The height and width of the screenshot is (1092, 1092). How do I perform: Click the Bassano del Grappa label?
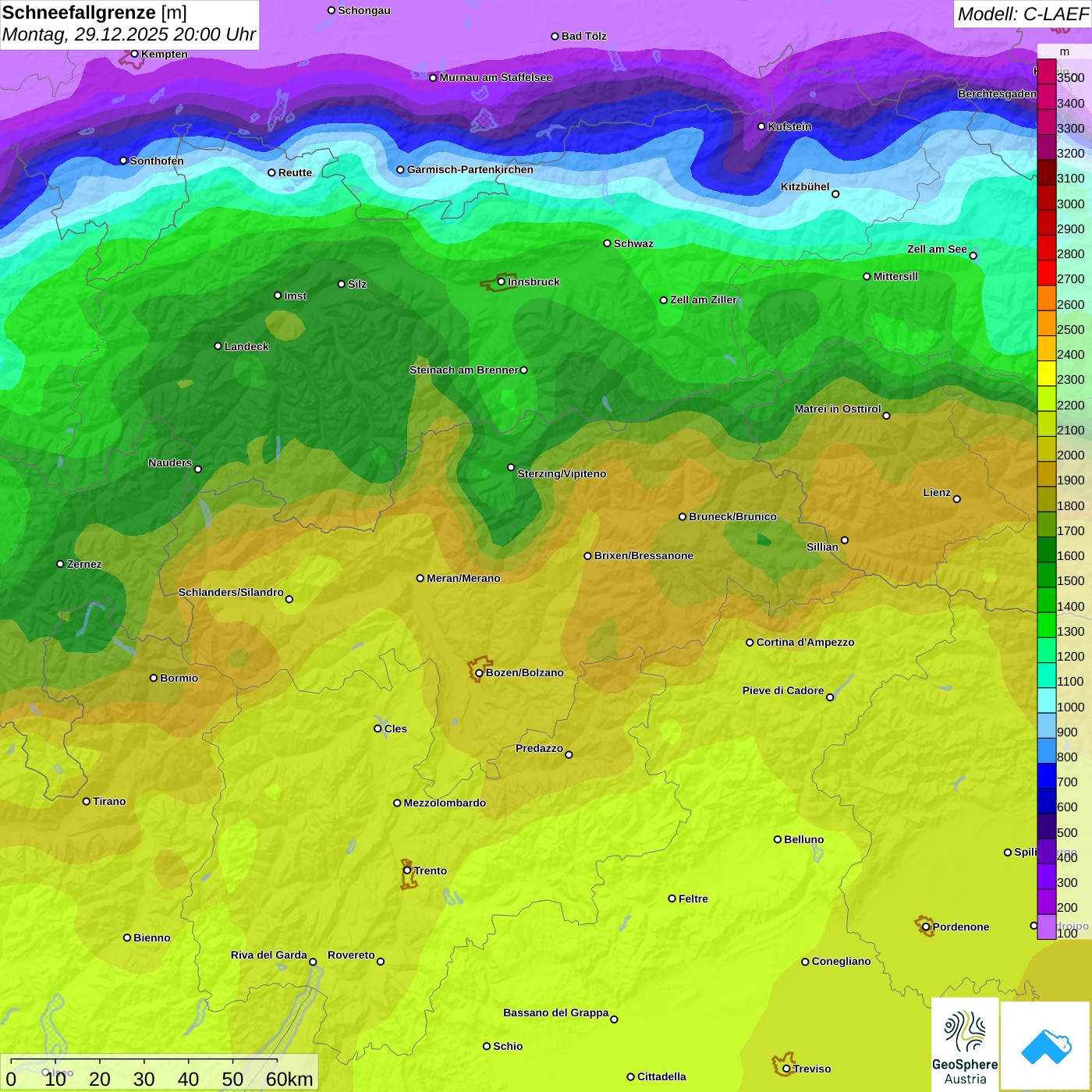tap(555, 1012)
